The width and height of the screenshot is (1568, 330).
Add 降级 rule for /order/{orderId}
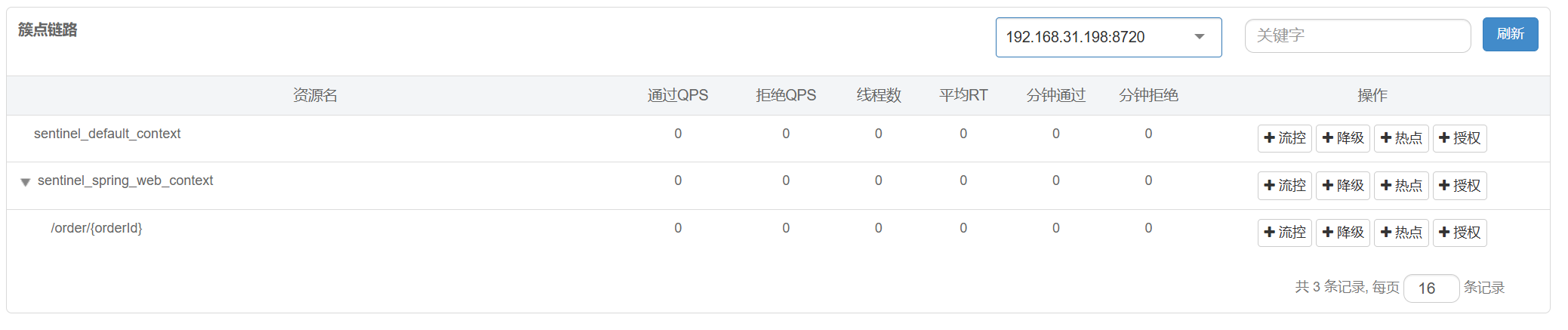(x=1342, y=233)
